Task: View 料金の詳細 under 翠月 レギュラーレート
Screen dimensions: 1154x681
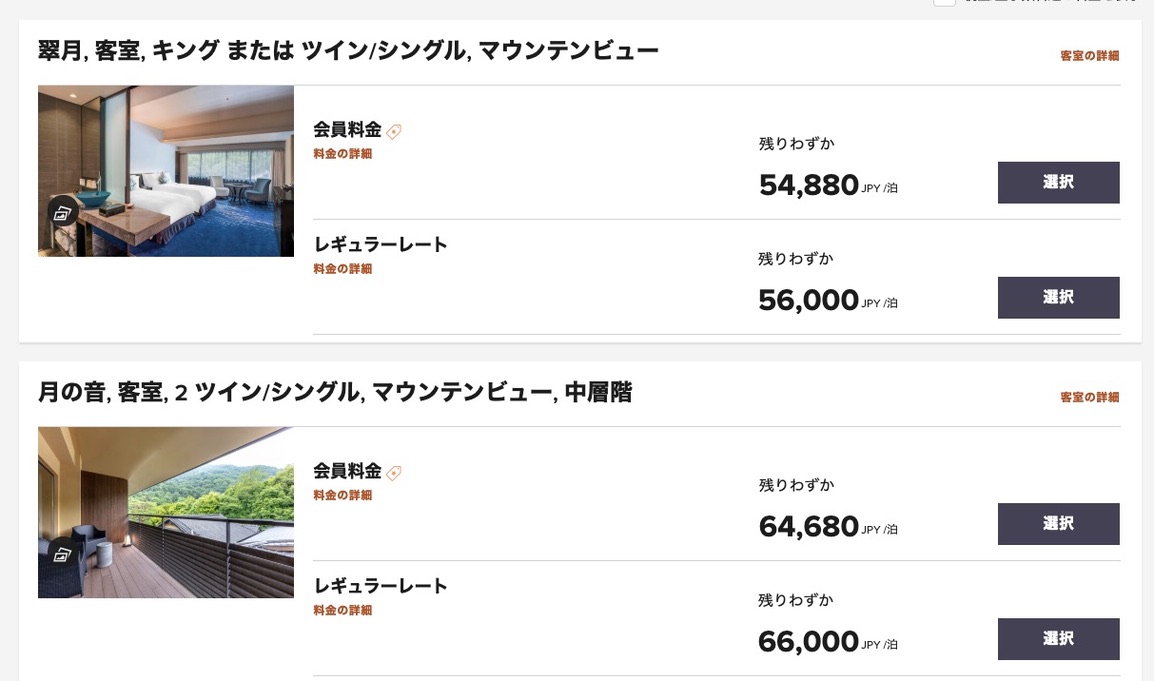Action: click(342, 269)
